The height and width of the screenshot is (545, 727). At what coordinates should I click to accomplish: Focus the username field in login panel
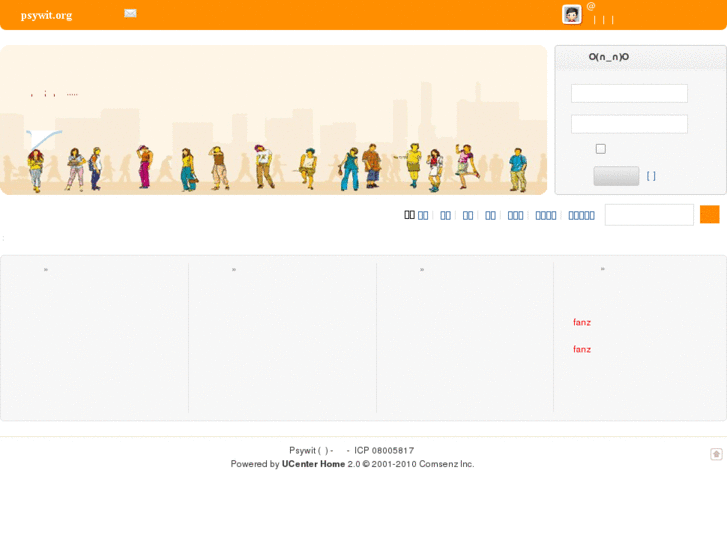pos(629,94)
